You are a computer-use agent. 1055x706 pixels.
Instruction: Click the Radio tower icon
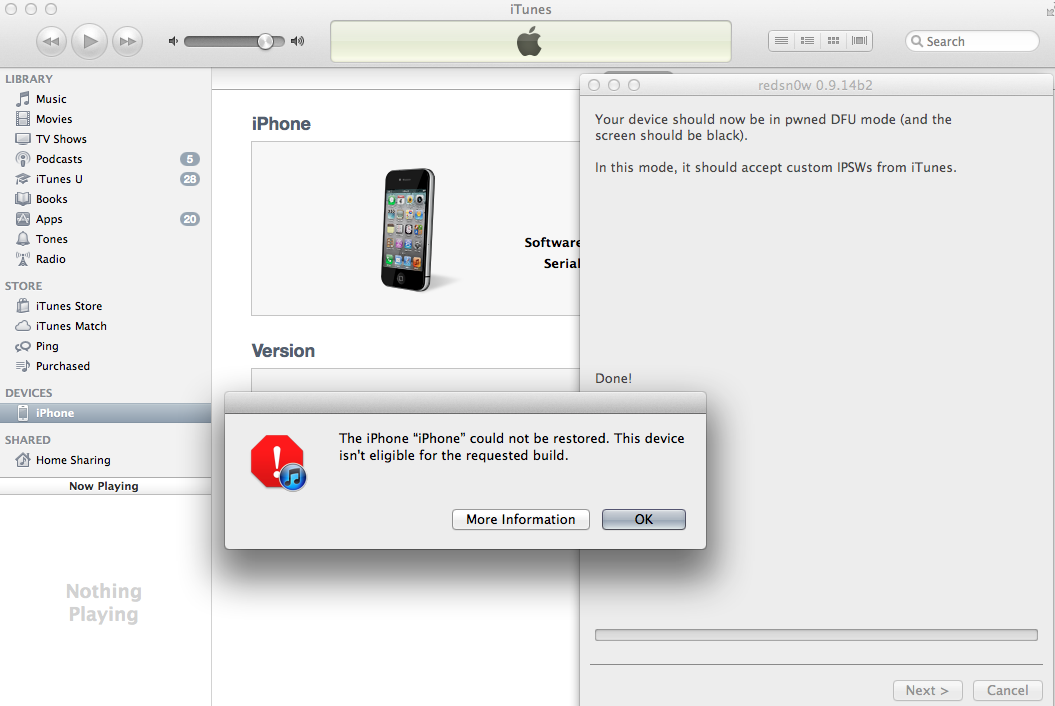23,259
